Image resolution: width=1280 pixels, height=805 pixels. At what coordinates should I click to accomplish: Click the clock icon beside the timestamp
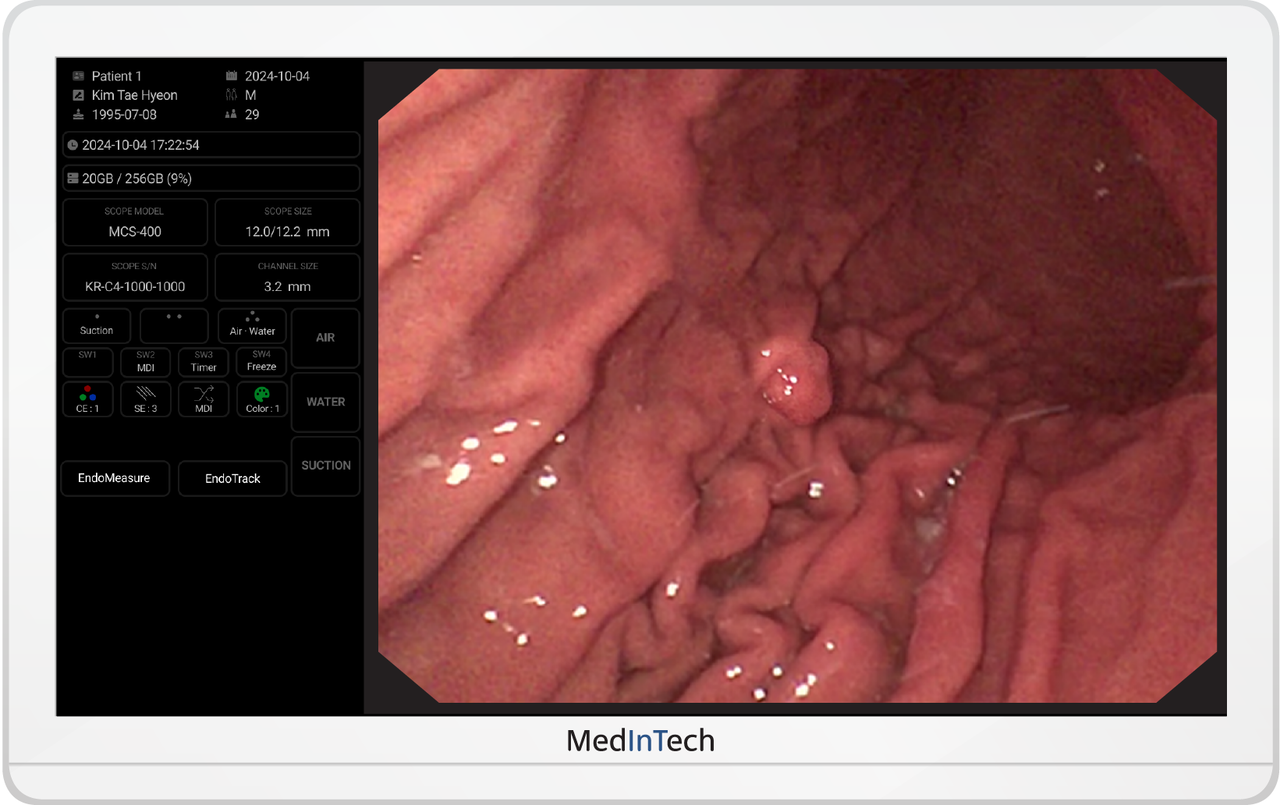click(x=72, y=145)
